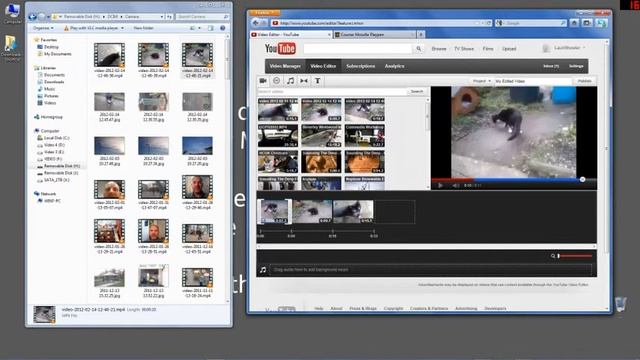
Task: Switch to the Video Editor tab
Action: 323,66
